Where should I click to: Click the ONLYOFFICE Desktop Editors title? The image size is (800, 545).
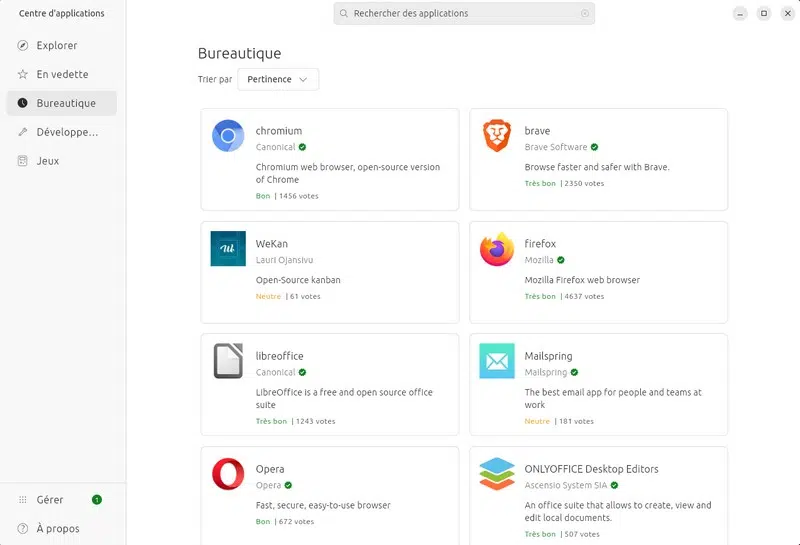coord(591,469)
